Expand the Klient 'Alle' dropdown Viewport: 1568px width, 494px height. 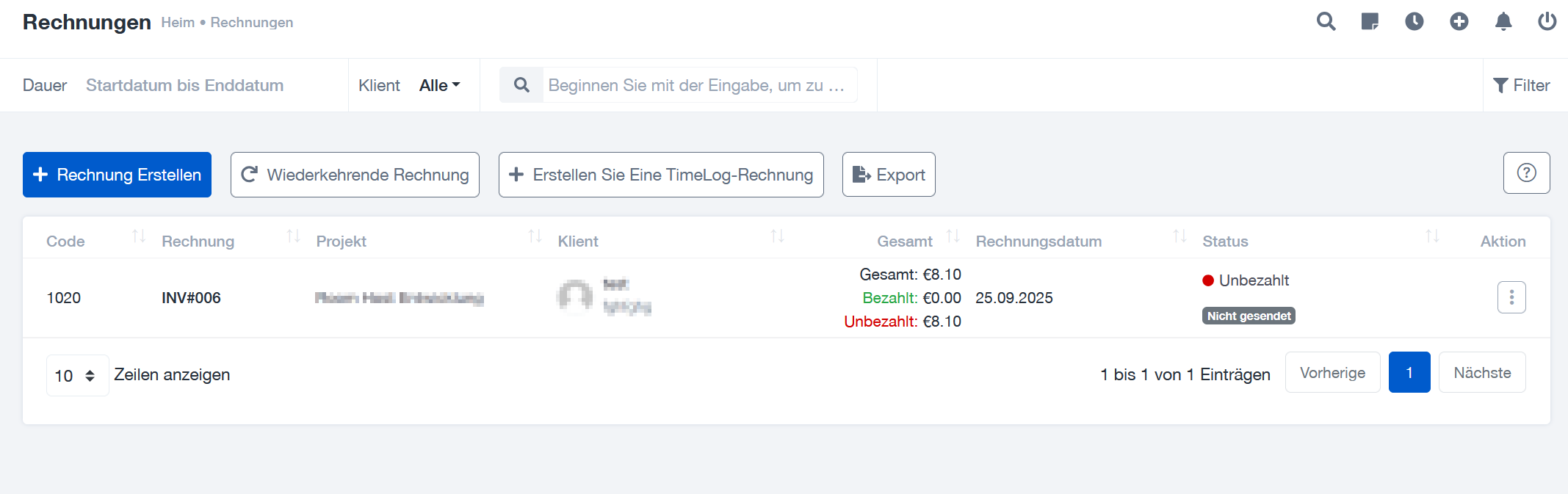pyautogui.click(x=439, y=85)
